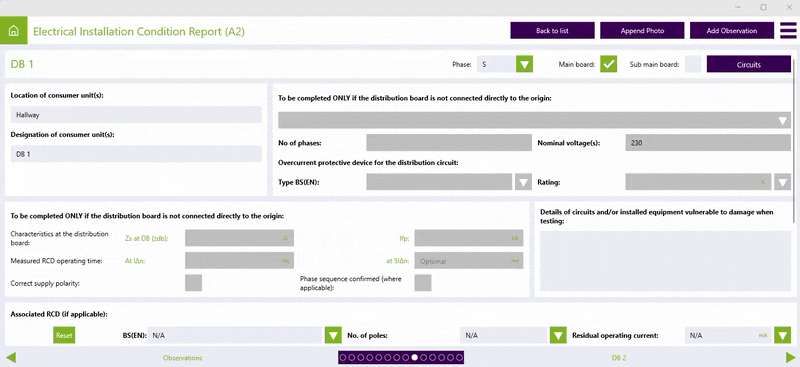Select the last page indicator dot
Viewport: 800px width, 367px height.
[x=459, y=357]
